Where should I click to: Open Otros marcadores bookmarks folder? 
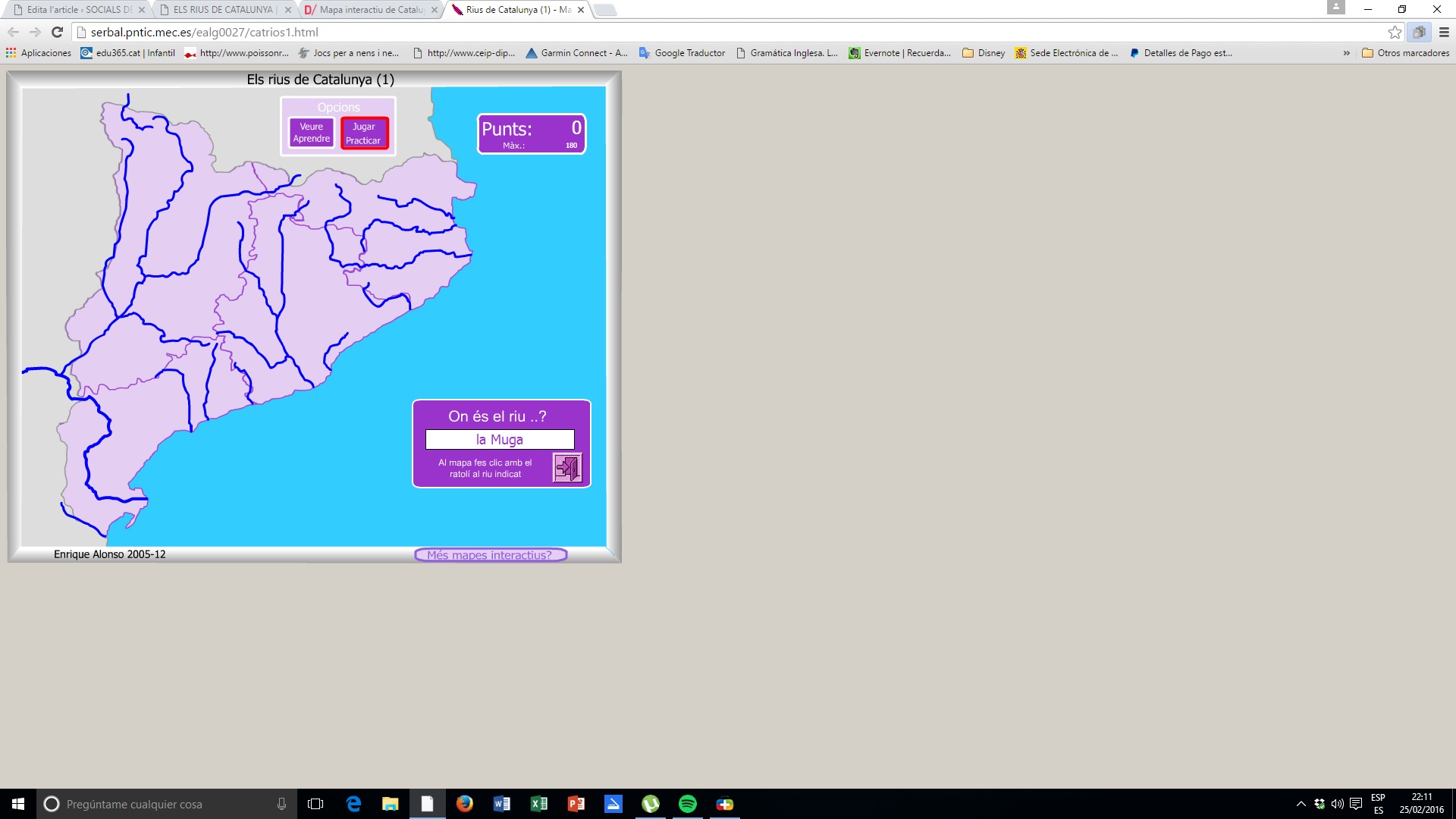tap(1405, 53)
